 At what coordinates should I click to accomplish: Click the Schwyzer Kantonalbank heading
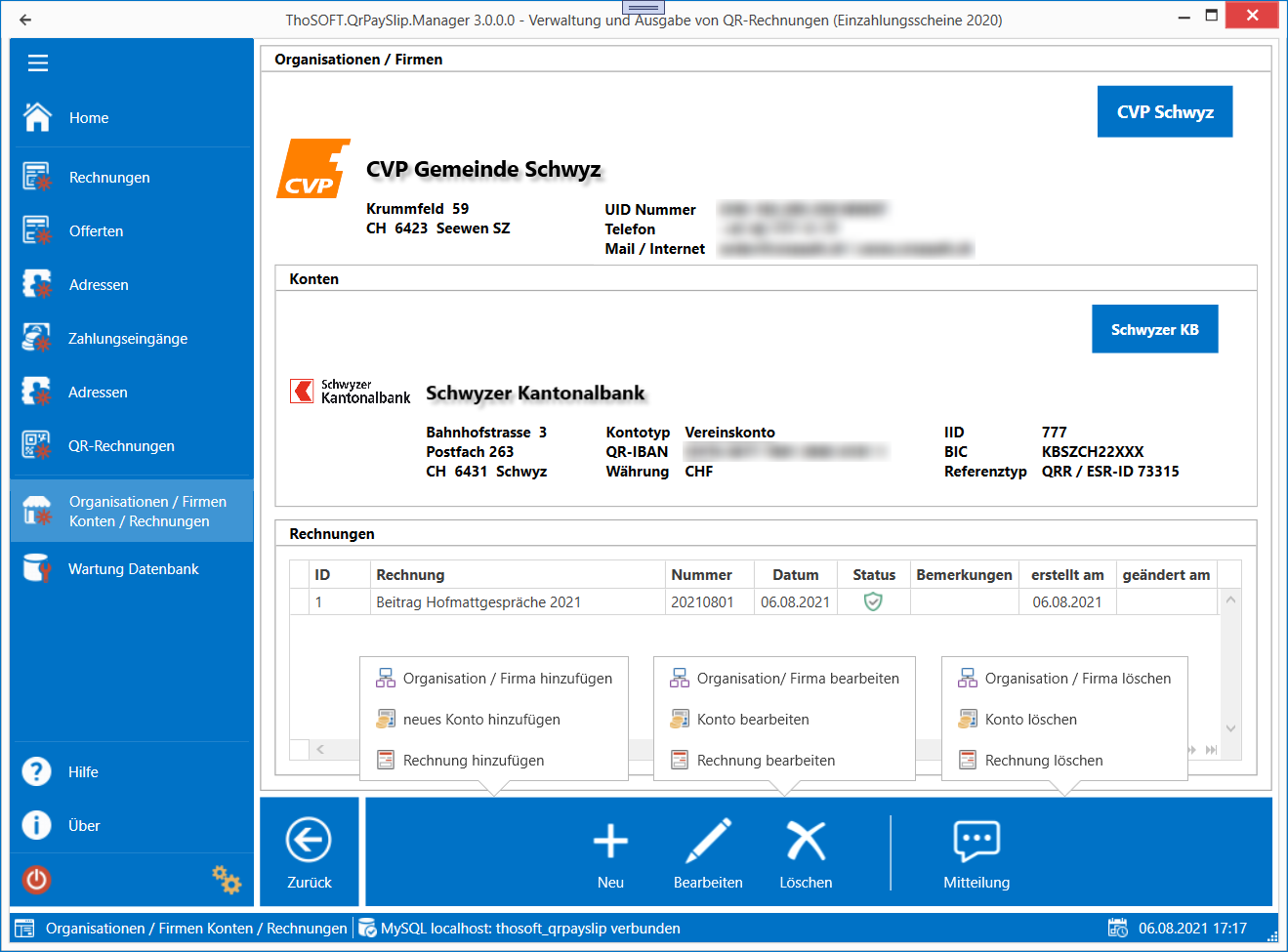(535, 393)
